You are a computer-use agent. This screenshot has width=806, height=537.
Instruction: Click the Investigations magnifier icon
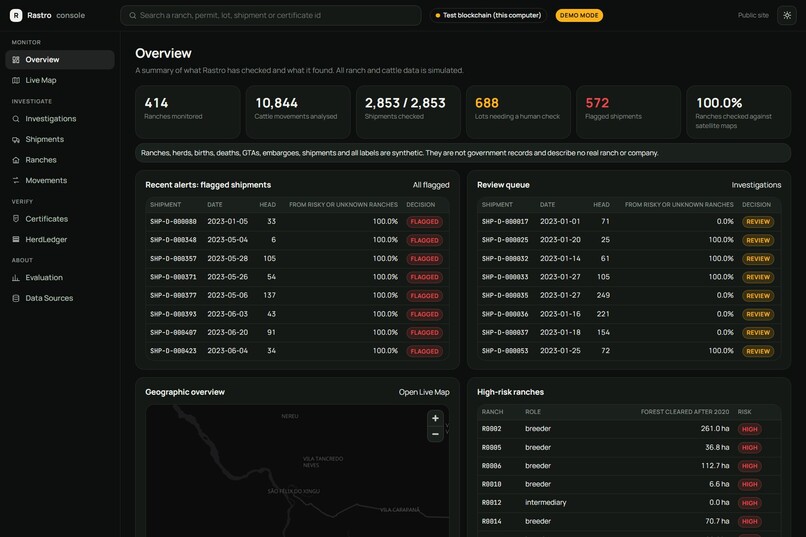click(16, 119)
